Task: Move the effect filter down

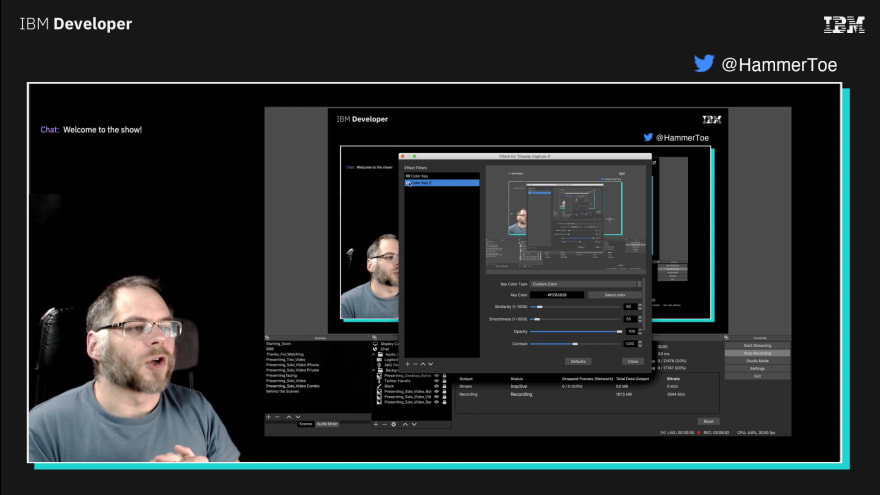Action: click(430, 364)
